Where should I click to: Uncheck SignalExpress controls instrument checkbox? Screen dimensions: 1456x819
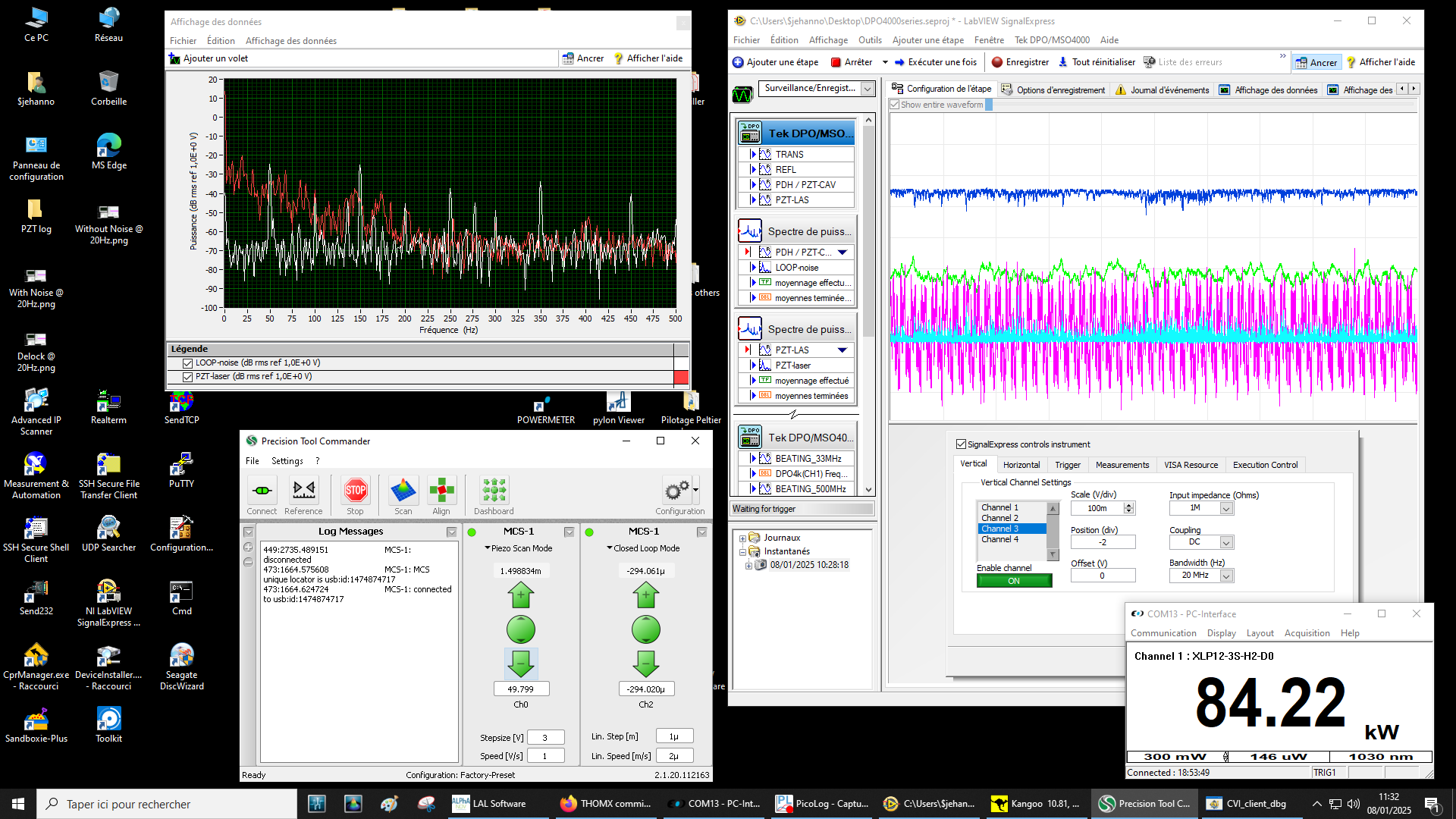point(961,444)
